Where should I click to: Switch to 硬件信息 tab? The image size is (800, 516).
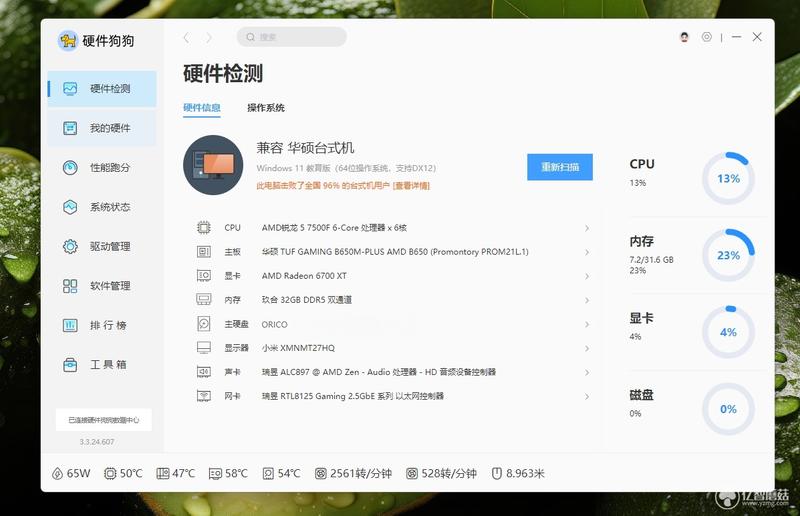click(202, 108)
